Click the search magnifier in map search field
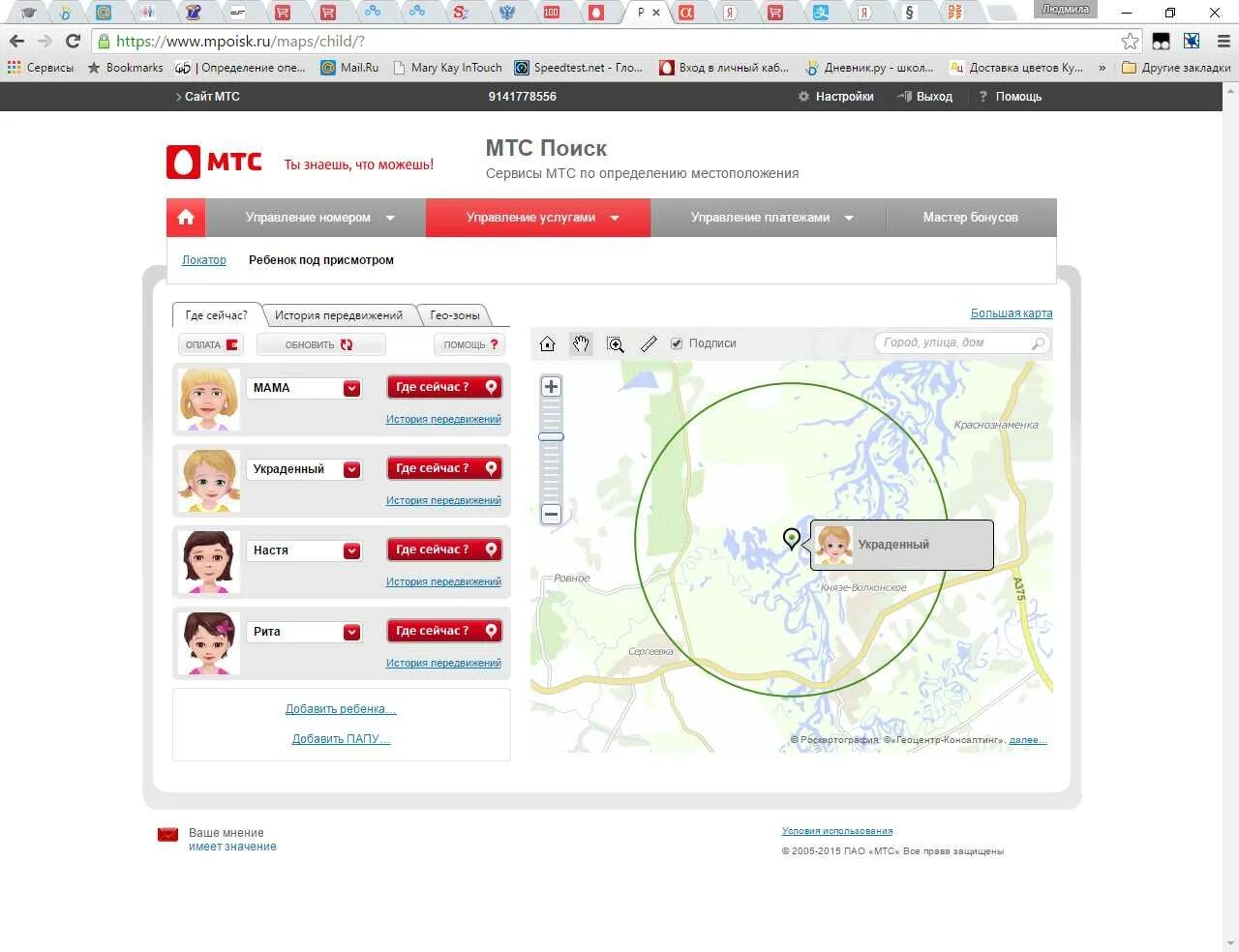This screenshot has width=1239, height=952. (x=1038, y=343)
